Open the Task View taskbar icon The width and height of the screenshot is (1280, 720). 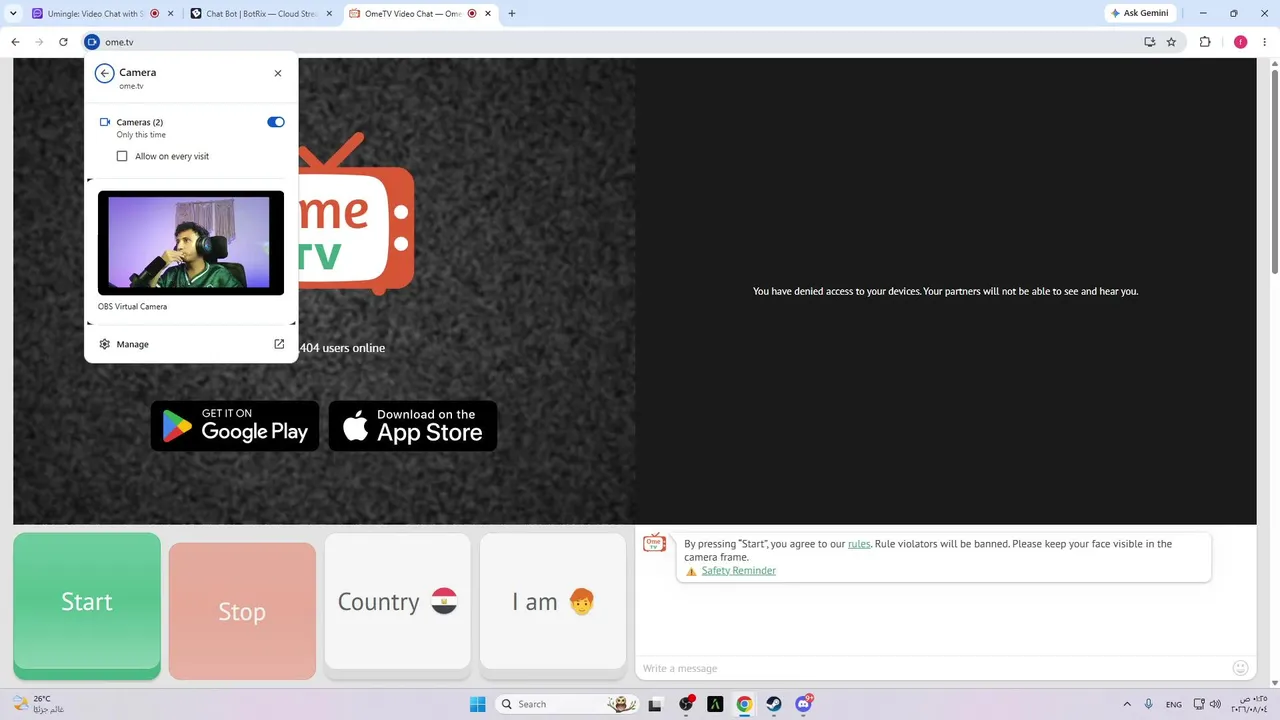pos(655,704)
